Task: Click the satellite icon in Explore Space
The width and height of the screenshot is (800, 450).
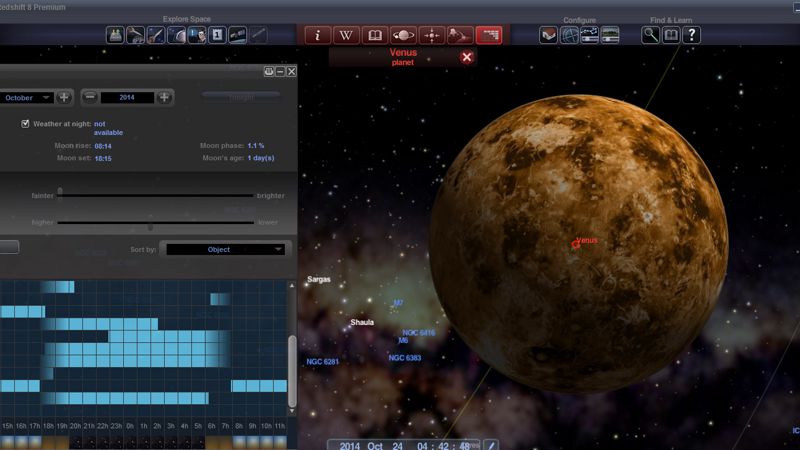Action: 238,35
